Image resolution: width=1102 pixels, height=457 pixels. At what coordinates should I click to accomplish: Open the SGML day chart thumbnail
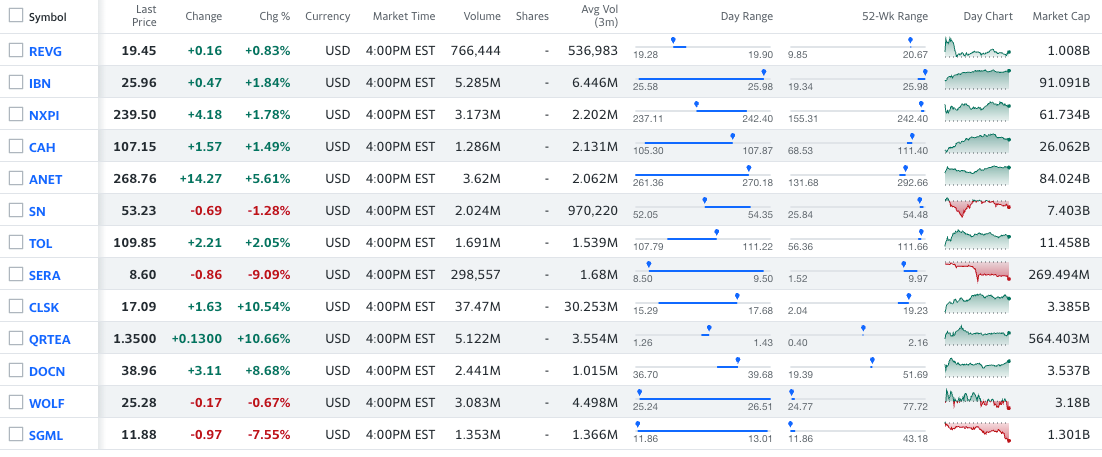(x=978, y=431)
